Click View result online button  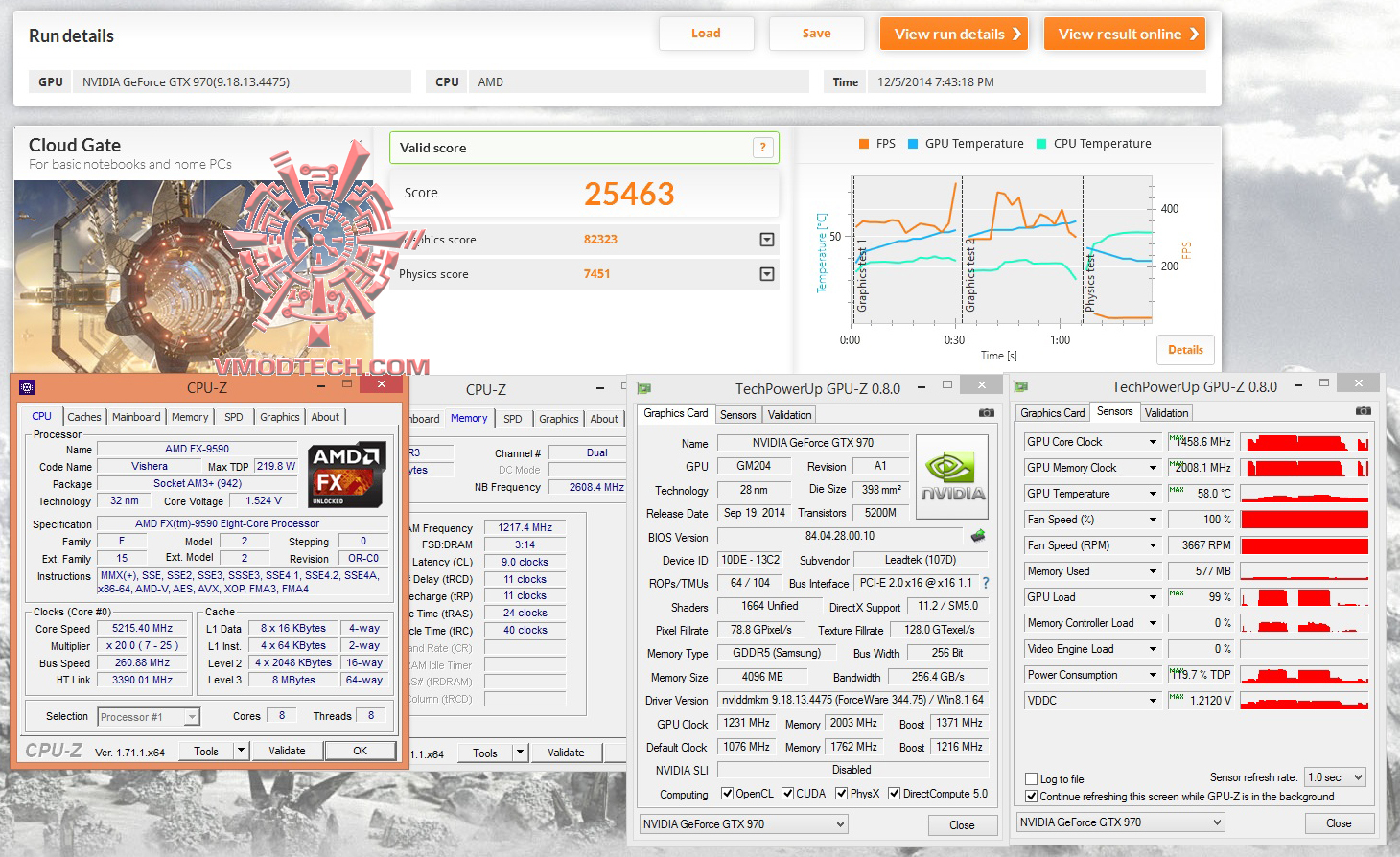(1125, 34)
